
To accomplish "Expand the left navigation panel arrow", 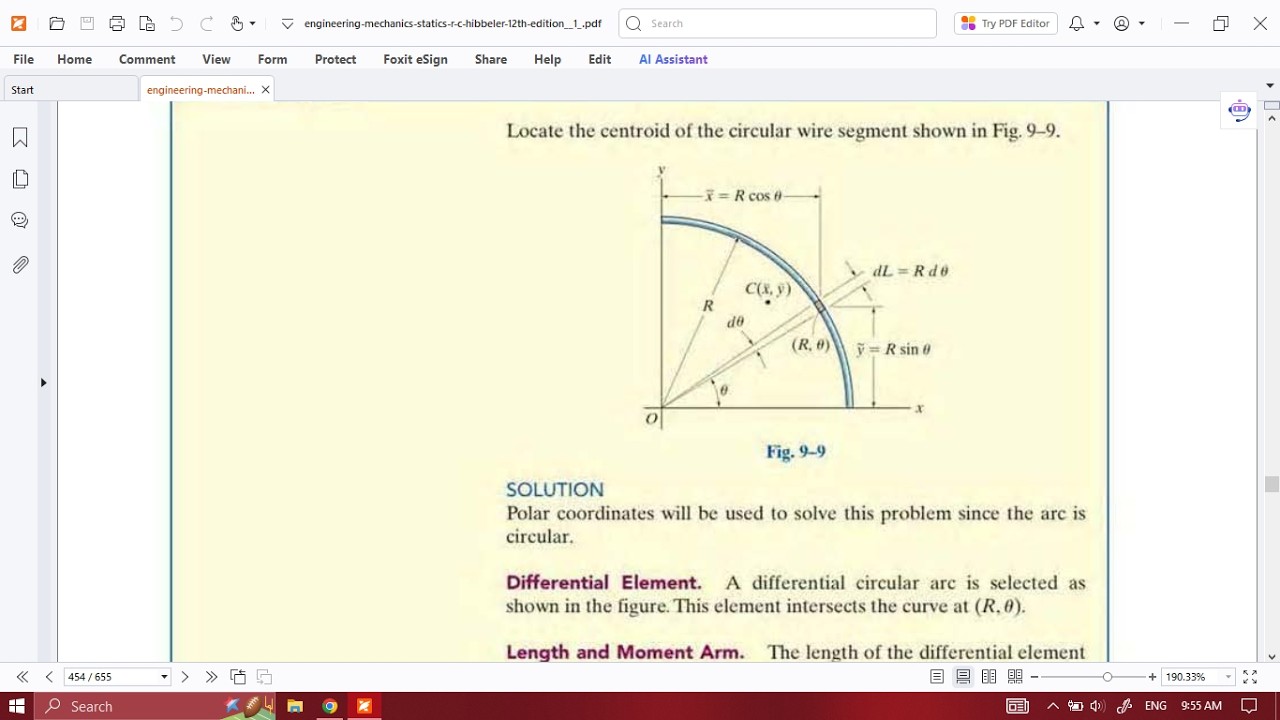I will tap(43, 382).
